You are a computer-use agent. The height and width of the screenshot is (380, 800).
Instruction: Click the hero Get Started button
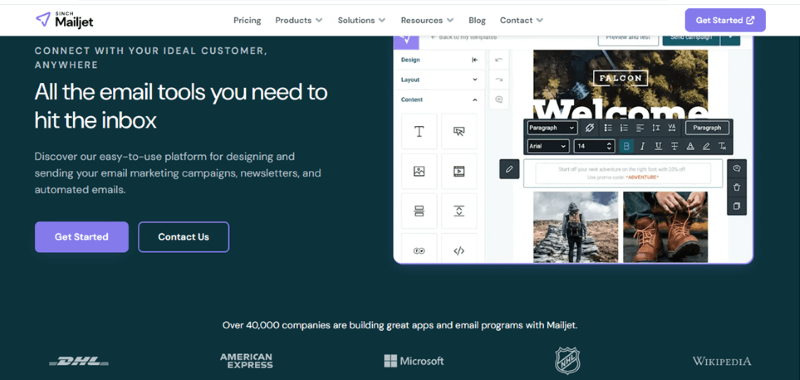click(x=82, y=237)
